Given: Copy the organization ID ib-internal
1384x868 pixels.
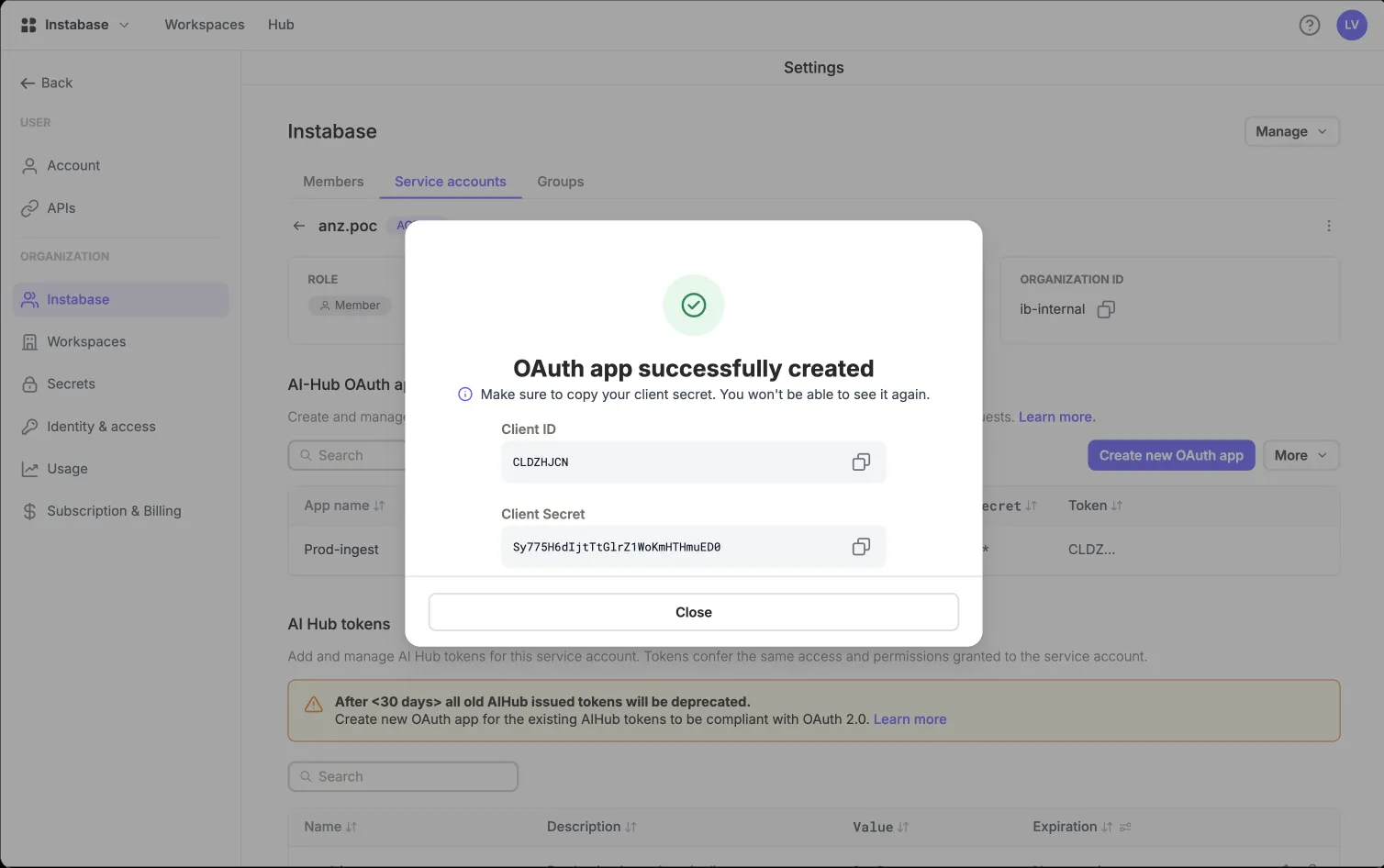Looking at the screenshot, I should 1106,309.
